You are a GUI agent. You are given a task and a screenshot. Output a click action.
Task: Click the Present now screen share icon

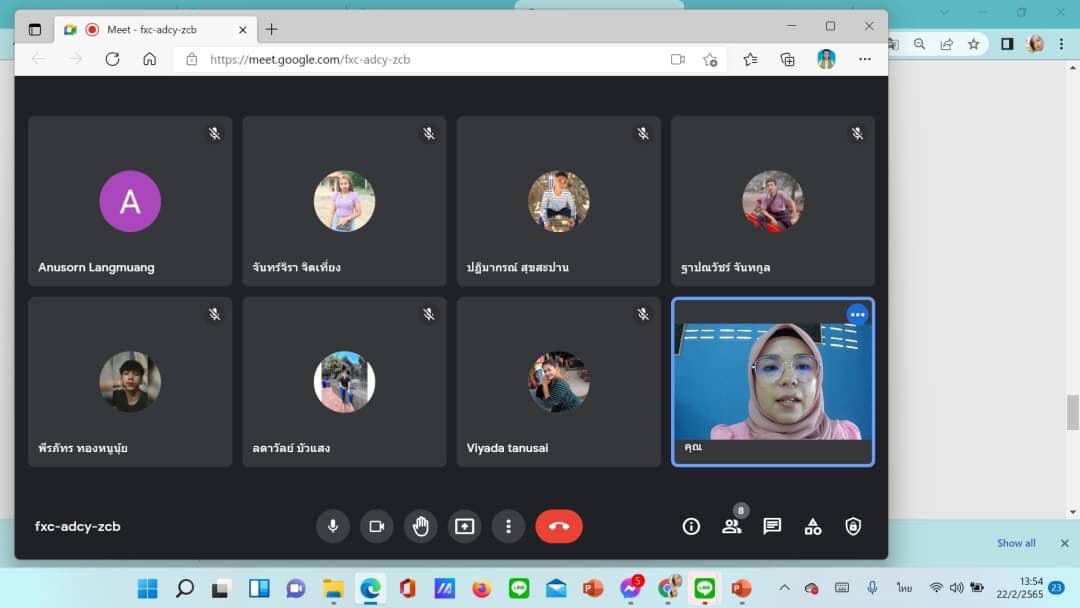[x=464, y=526]
